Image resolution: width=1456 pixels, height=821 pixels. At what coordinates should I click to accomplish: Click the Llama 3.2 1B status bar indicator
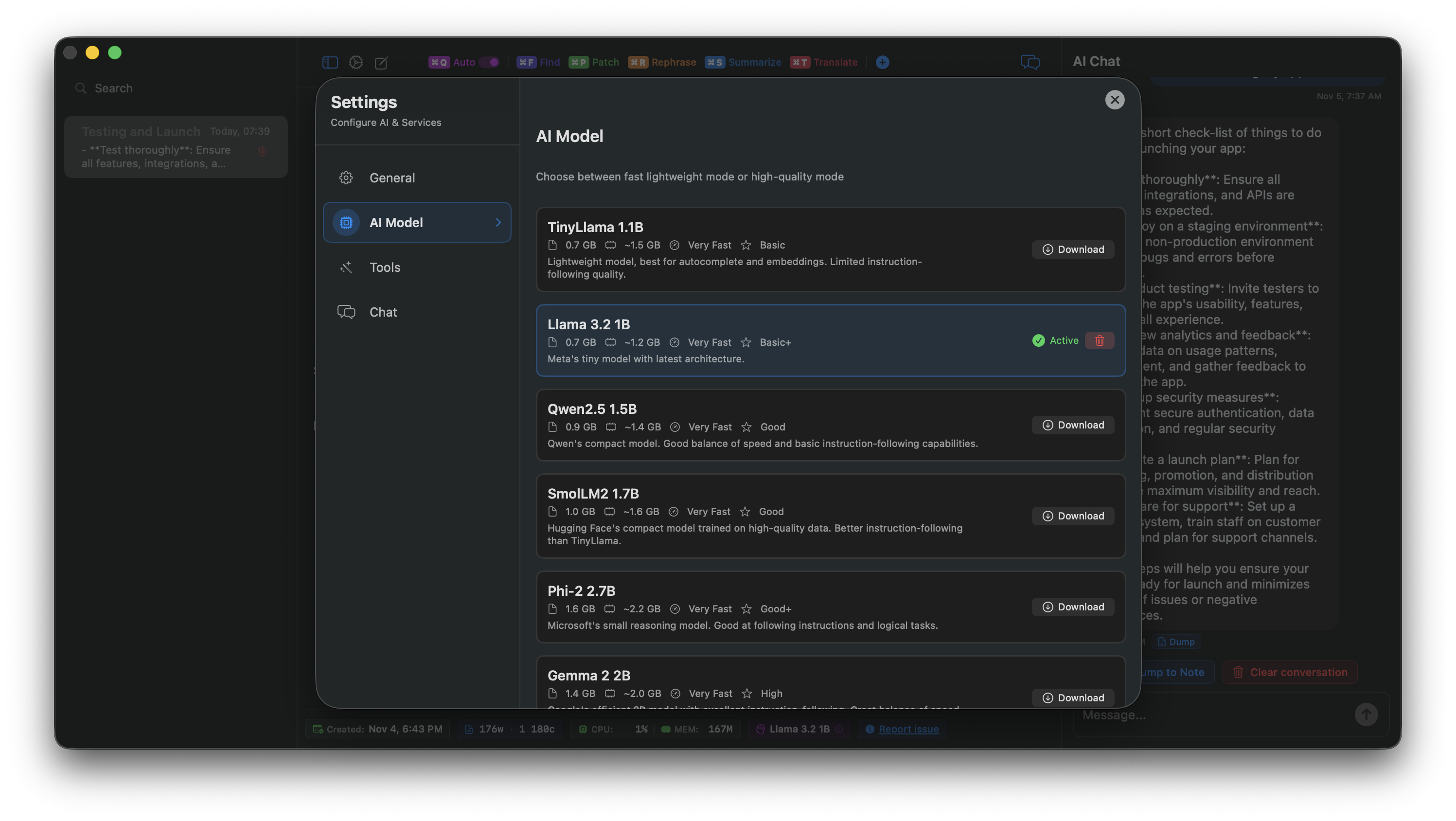pos(799,729)
